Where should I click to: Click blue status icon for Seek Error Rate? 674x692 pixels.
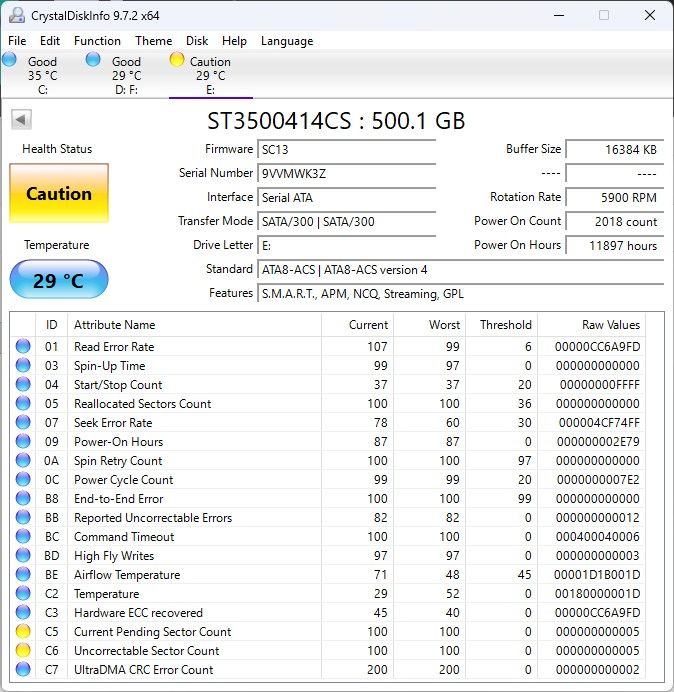23,422
